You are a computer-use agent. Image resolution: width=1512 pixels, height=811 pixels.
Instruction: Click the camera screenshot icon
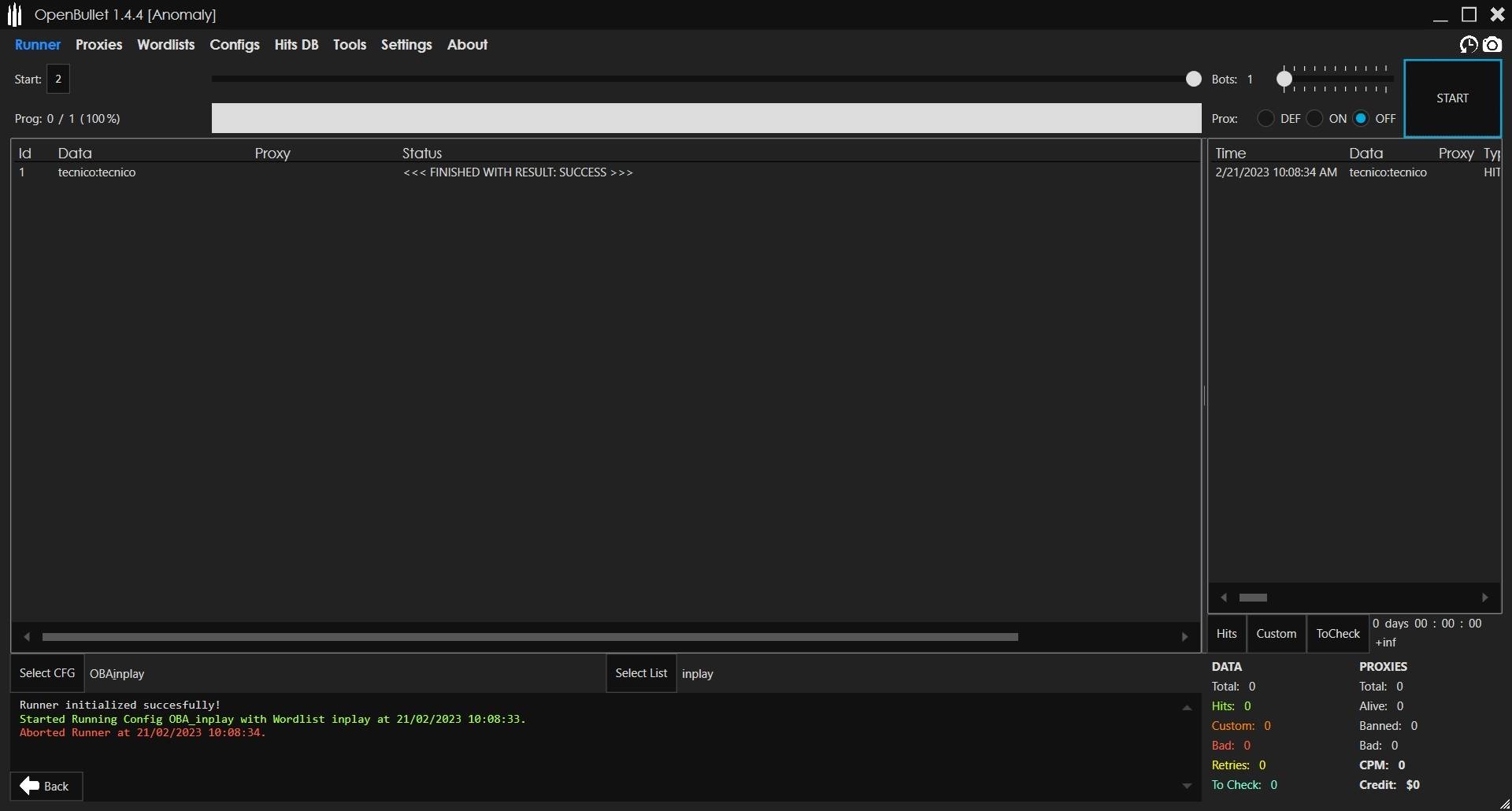[x=1492, y=45]
